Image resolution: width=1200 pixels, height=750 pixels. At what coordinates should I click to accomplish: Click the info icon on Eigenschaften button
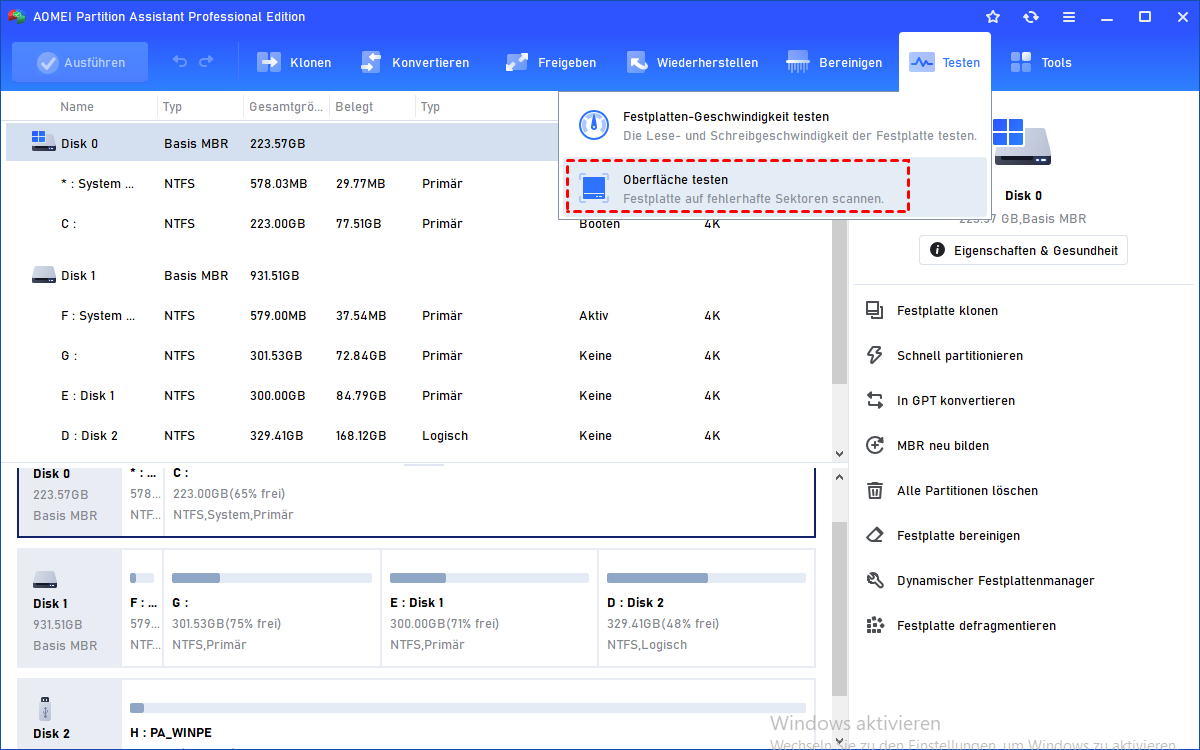pyautogui.click(x=937, y=250)
